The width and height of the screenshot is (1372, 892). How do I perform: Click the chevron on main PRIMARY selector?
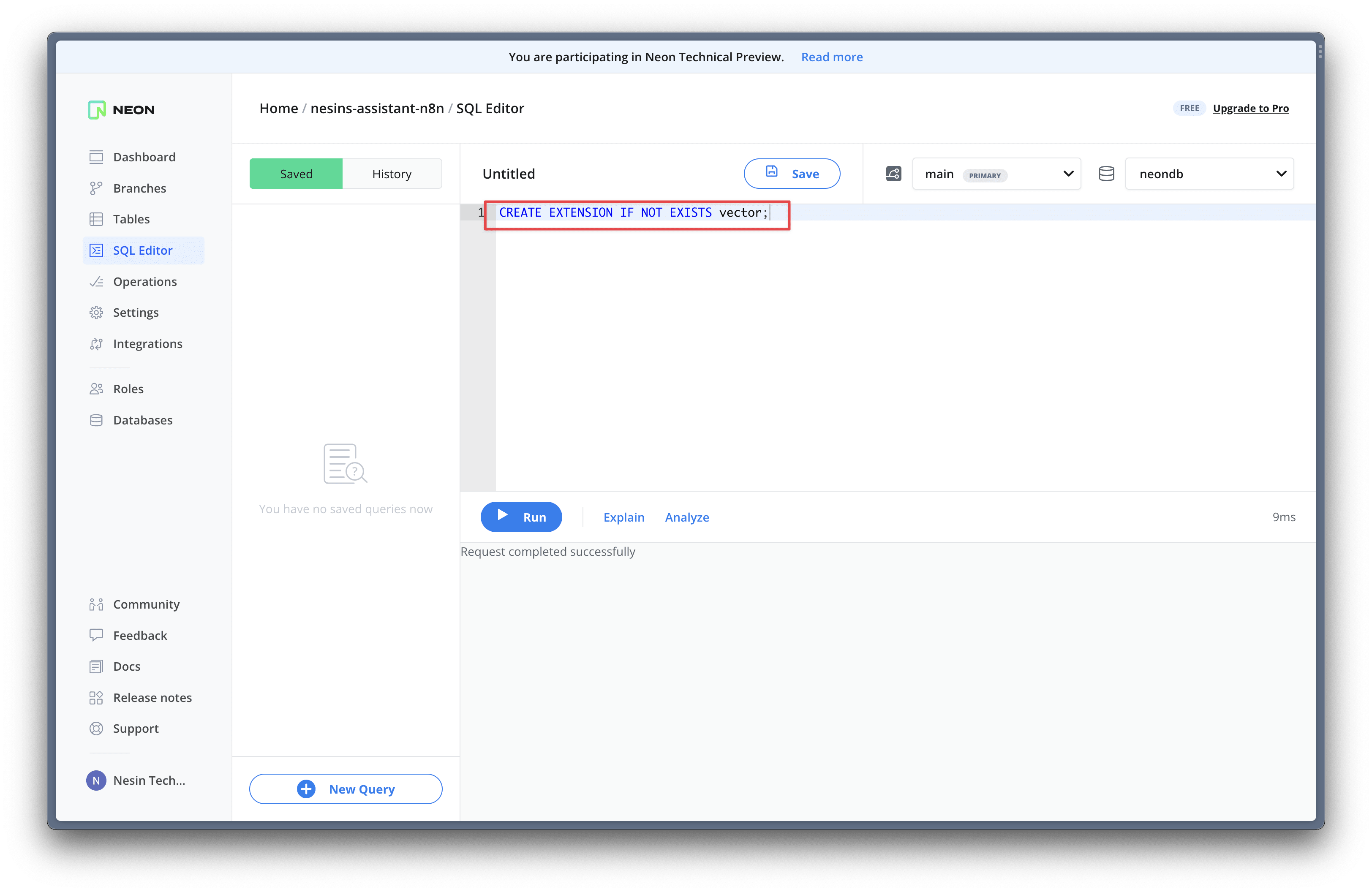tap(1068, 174)
